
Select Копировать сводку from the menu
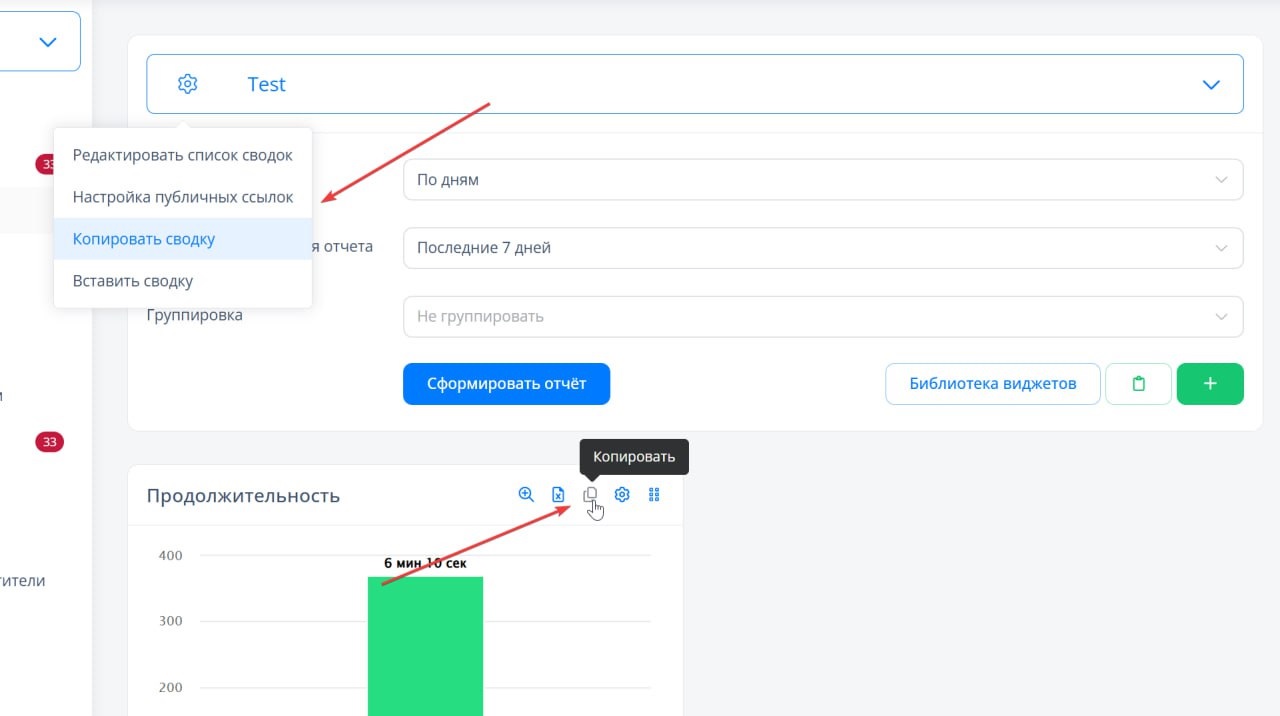point(183,239)
